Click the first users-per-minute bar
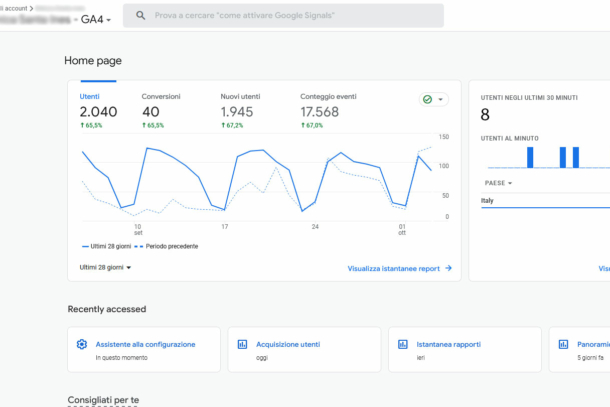This screenshot has width=610, height=407. tap(530, 158)
